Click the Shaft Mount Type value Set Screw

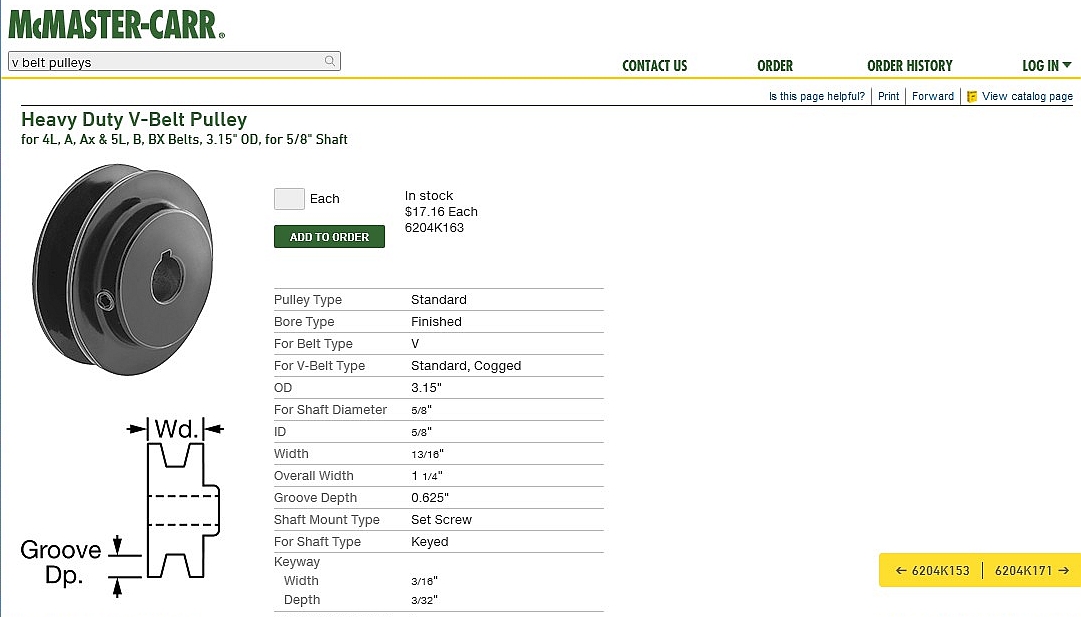pyautogui.click(x=441, y=520)
